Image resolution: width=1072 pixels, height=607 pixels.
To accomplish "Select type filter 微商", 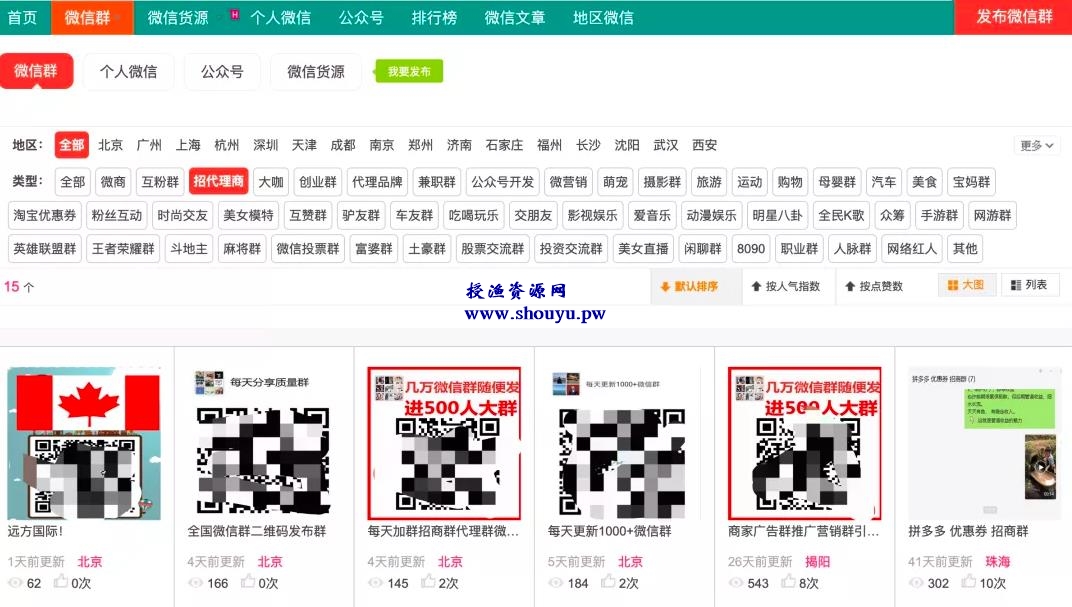I will point(113,182).
